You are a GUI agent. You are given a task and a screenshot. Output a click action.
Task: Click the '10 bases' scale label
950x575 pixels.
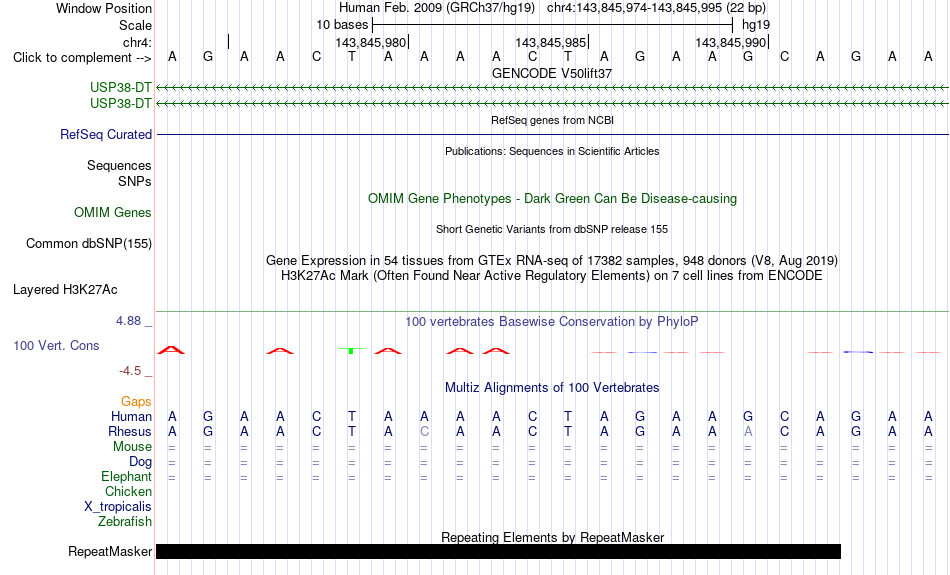pos(342,25)
